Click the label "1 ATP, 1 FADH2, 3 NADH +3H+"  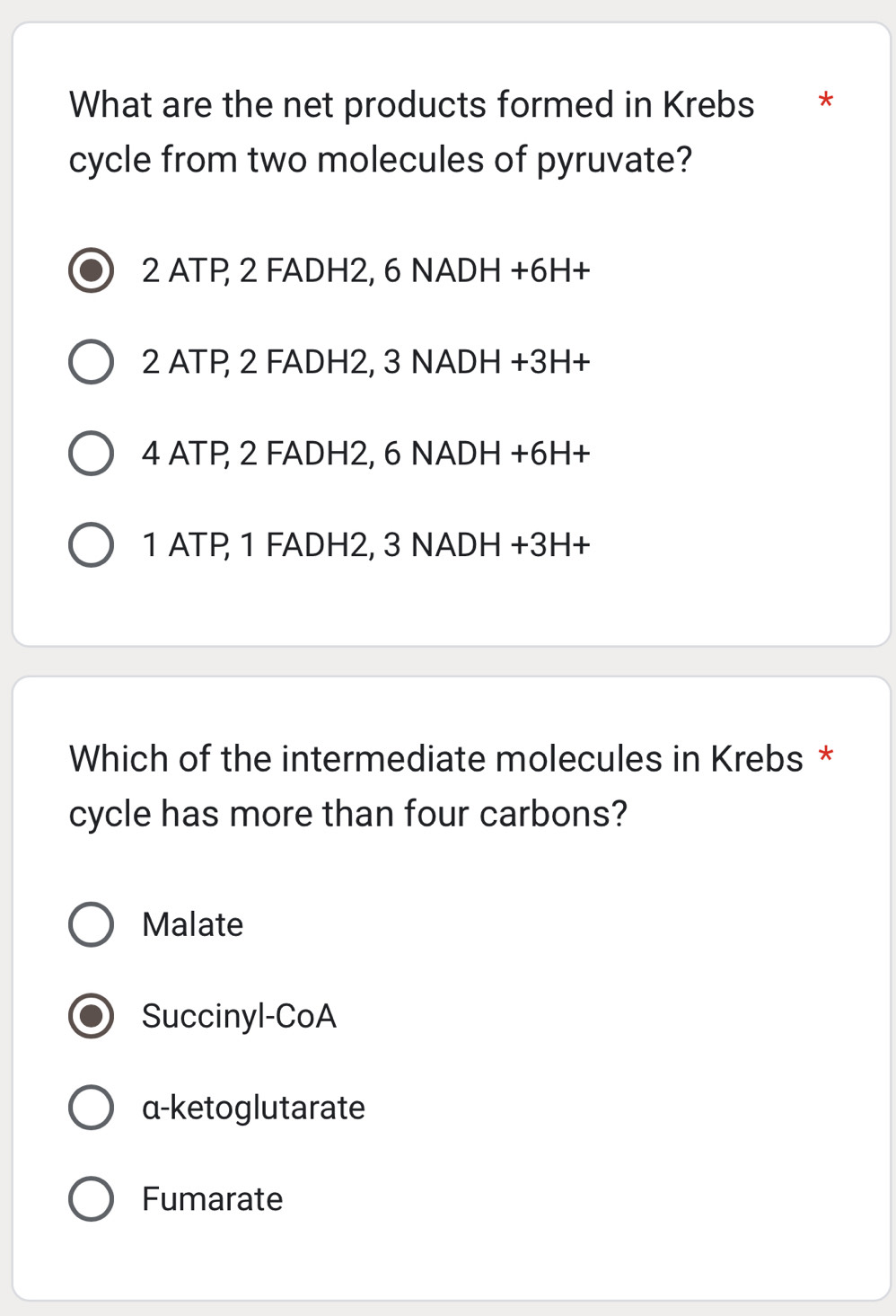[365, 544]
